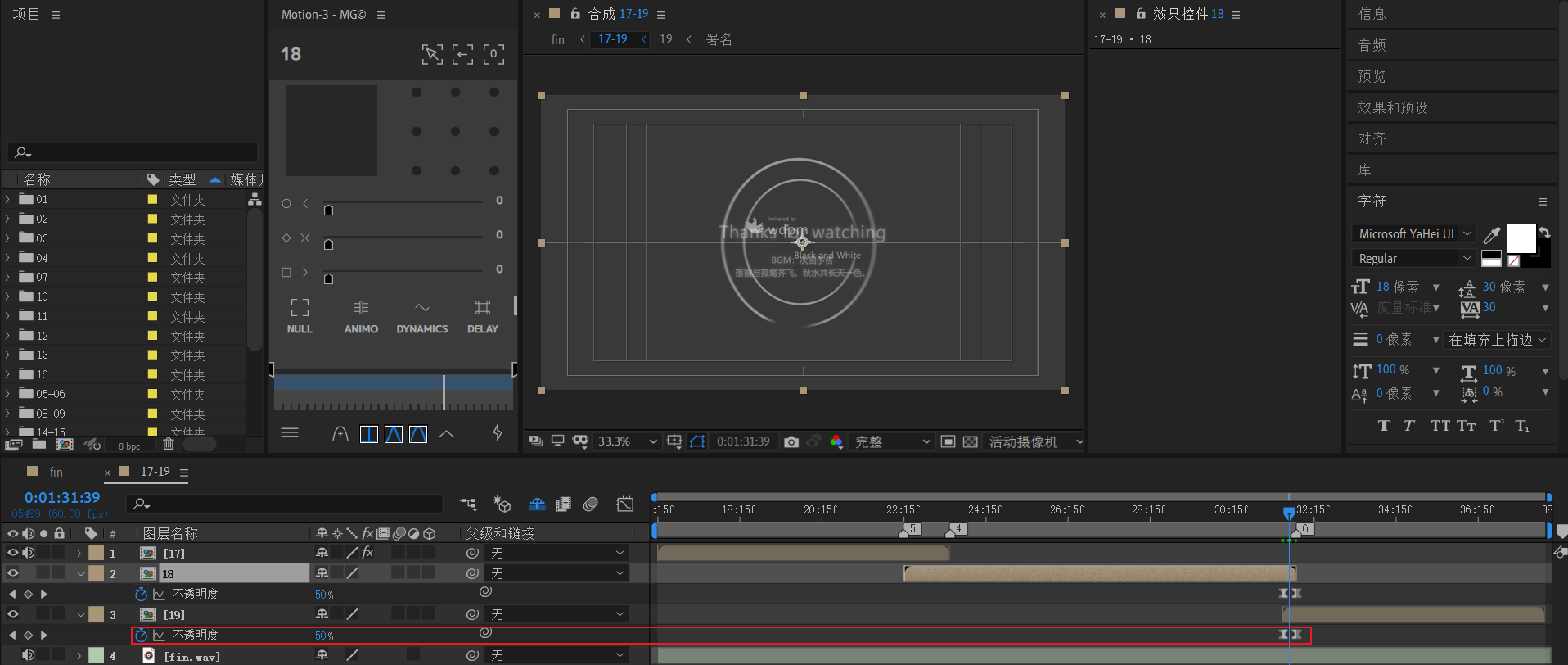Apply Faux Italic text style

(1409, 425)
